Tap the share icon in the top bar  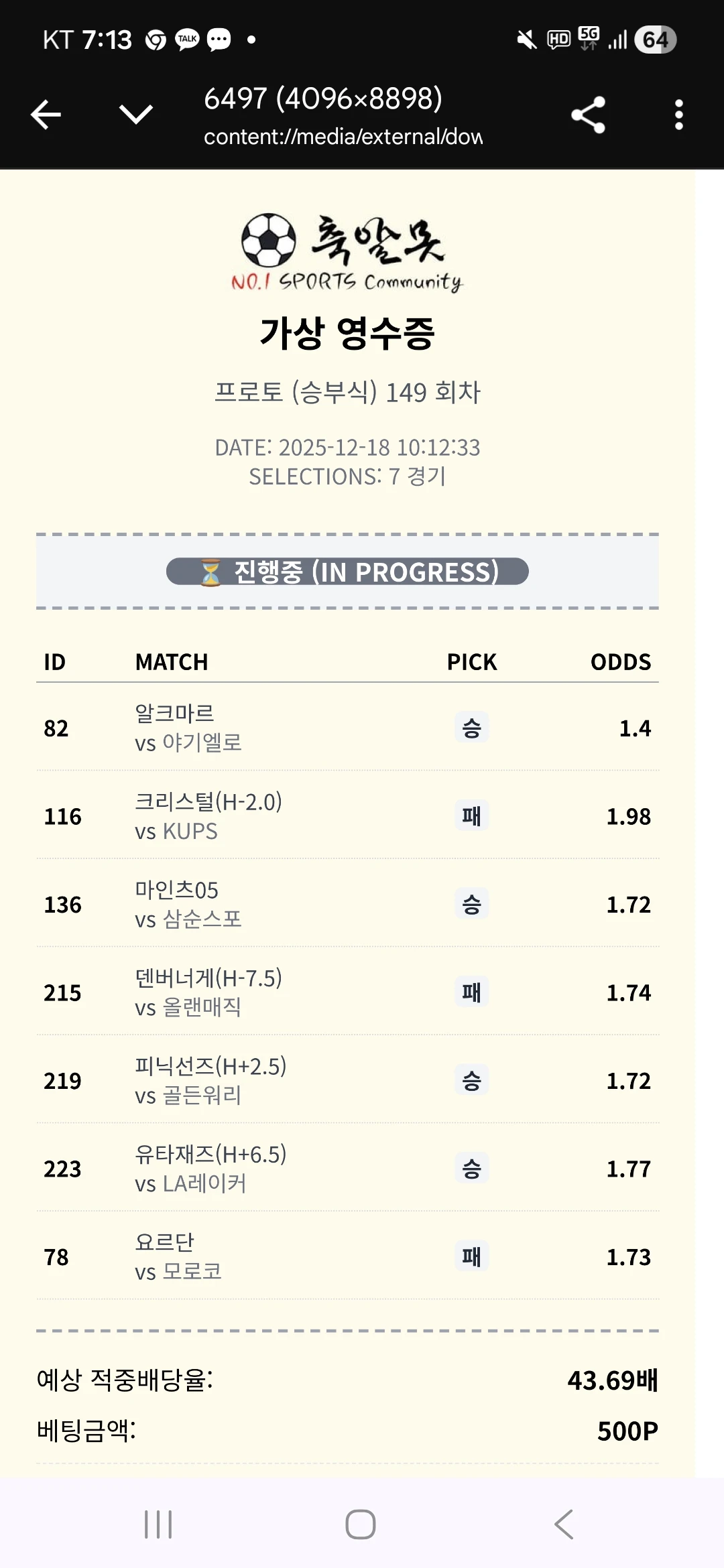pyautogui.click(x=588, y=115)
